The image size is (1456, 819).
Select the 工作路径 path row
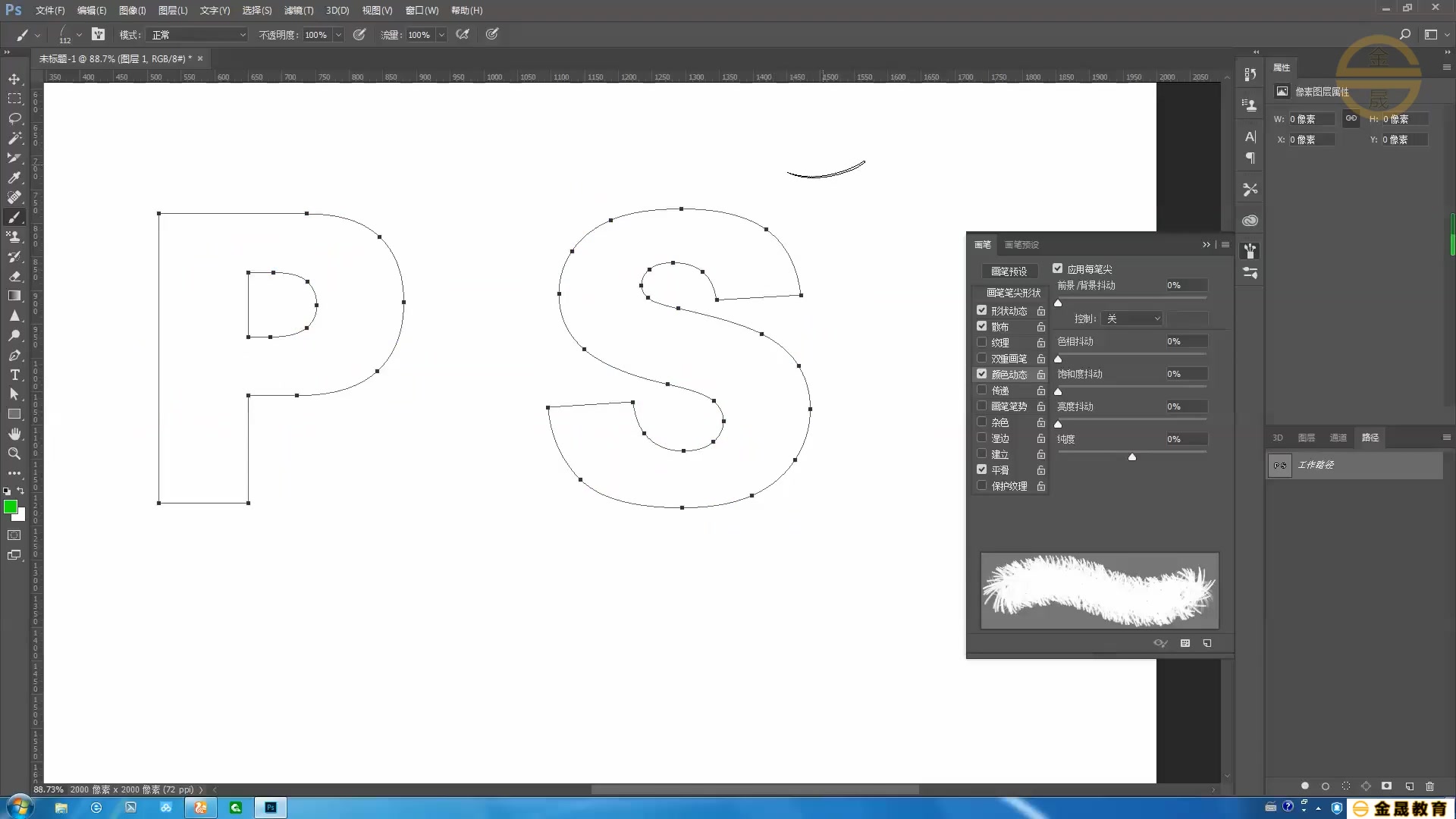[x=1354, y=465]
